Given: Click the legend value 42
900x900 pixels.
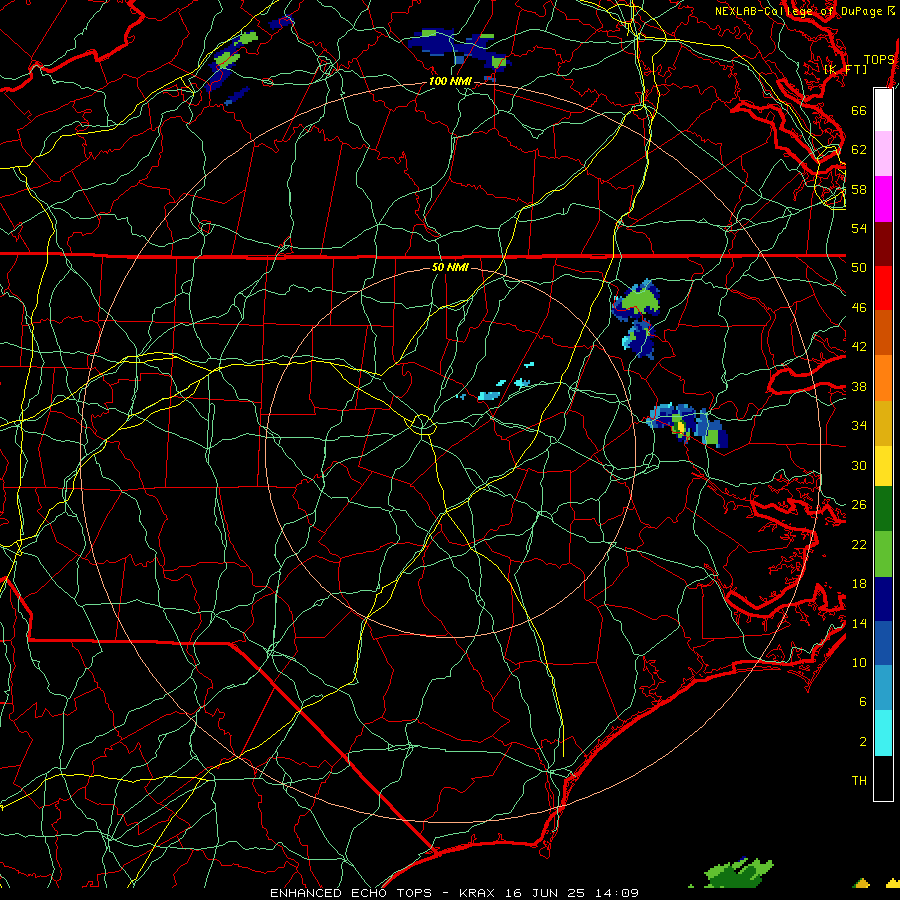Looking at the screenshot, I should coord(859,347).
